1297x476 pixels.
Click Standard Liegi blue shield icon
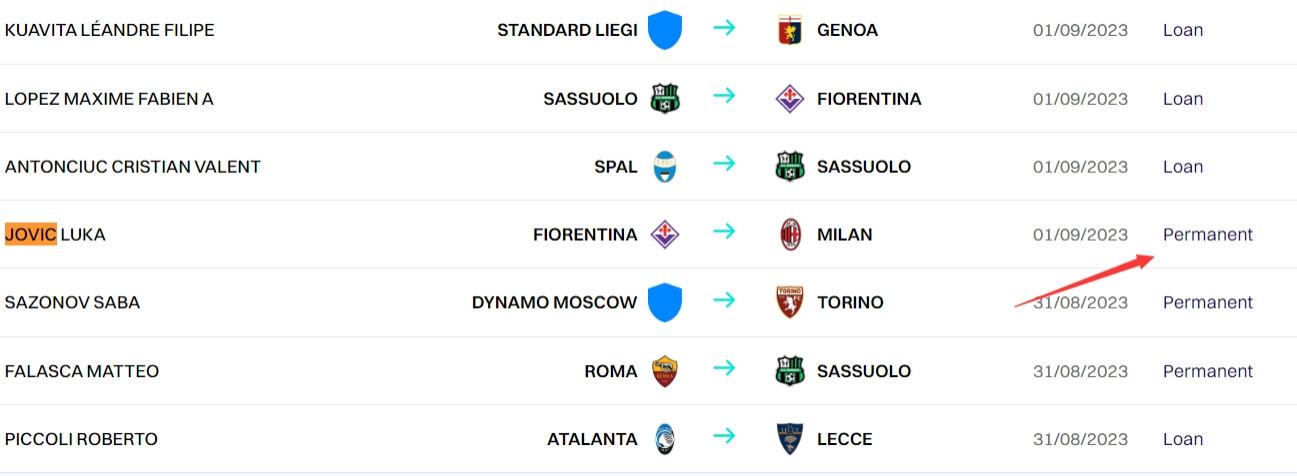(664, 30)
